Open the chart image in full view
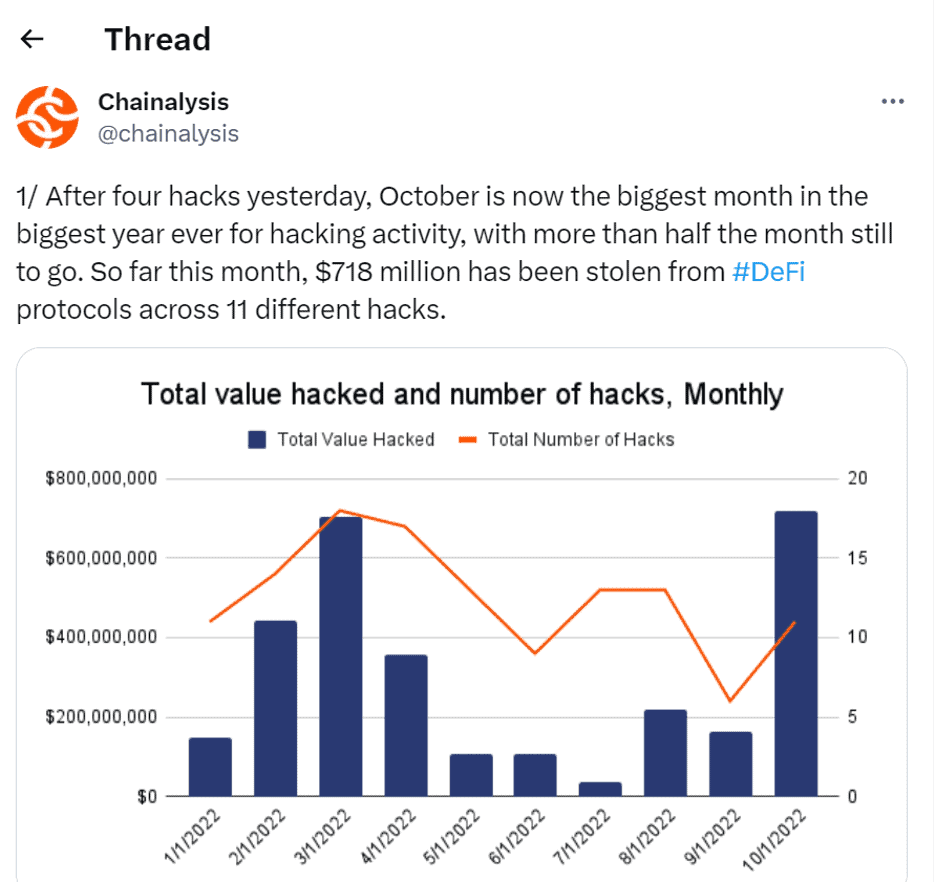Screen dimensions: 936x882 click(466, 615)
